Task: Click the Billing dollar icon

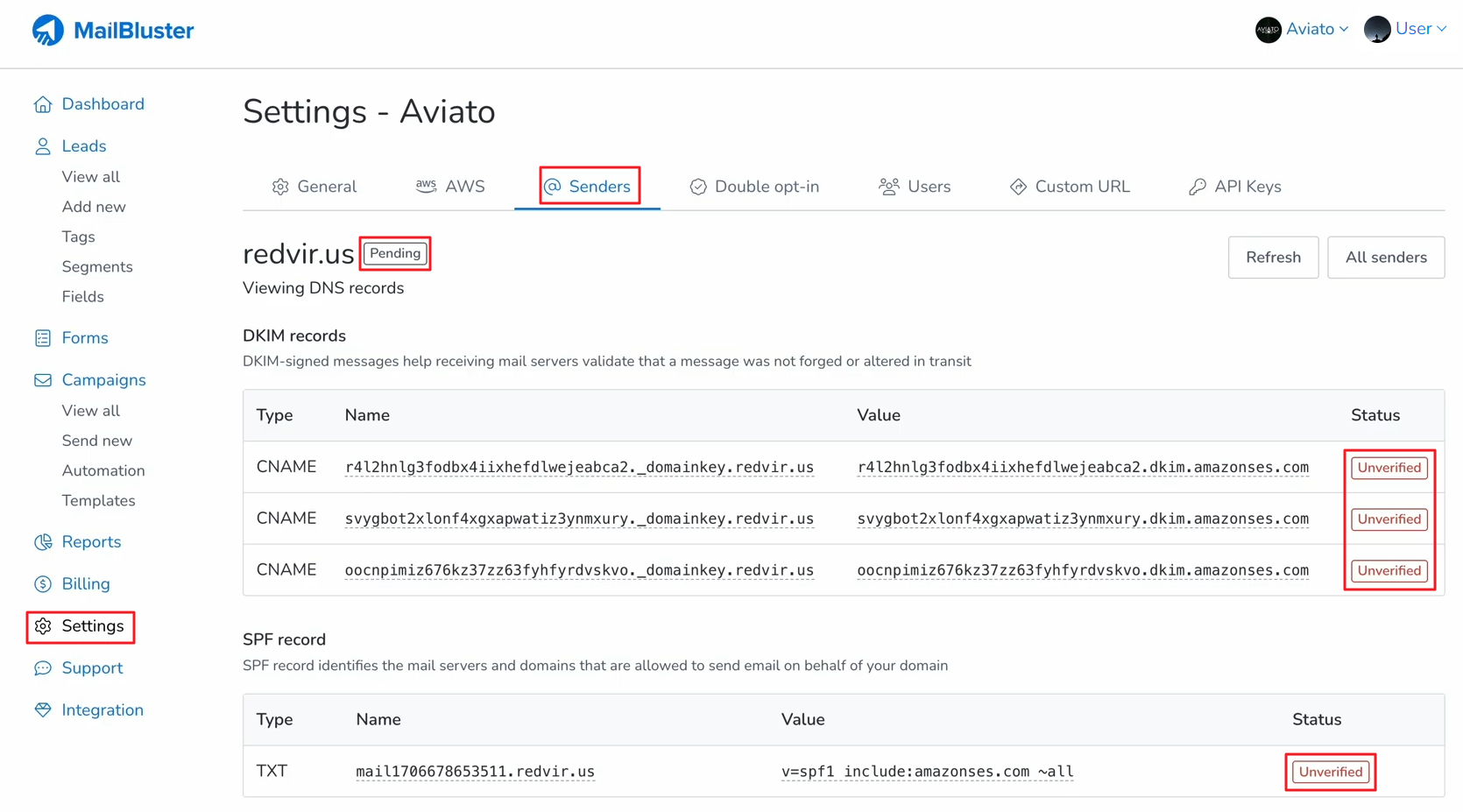Action: pyautogui.click(x=43, y=584)
